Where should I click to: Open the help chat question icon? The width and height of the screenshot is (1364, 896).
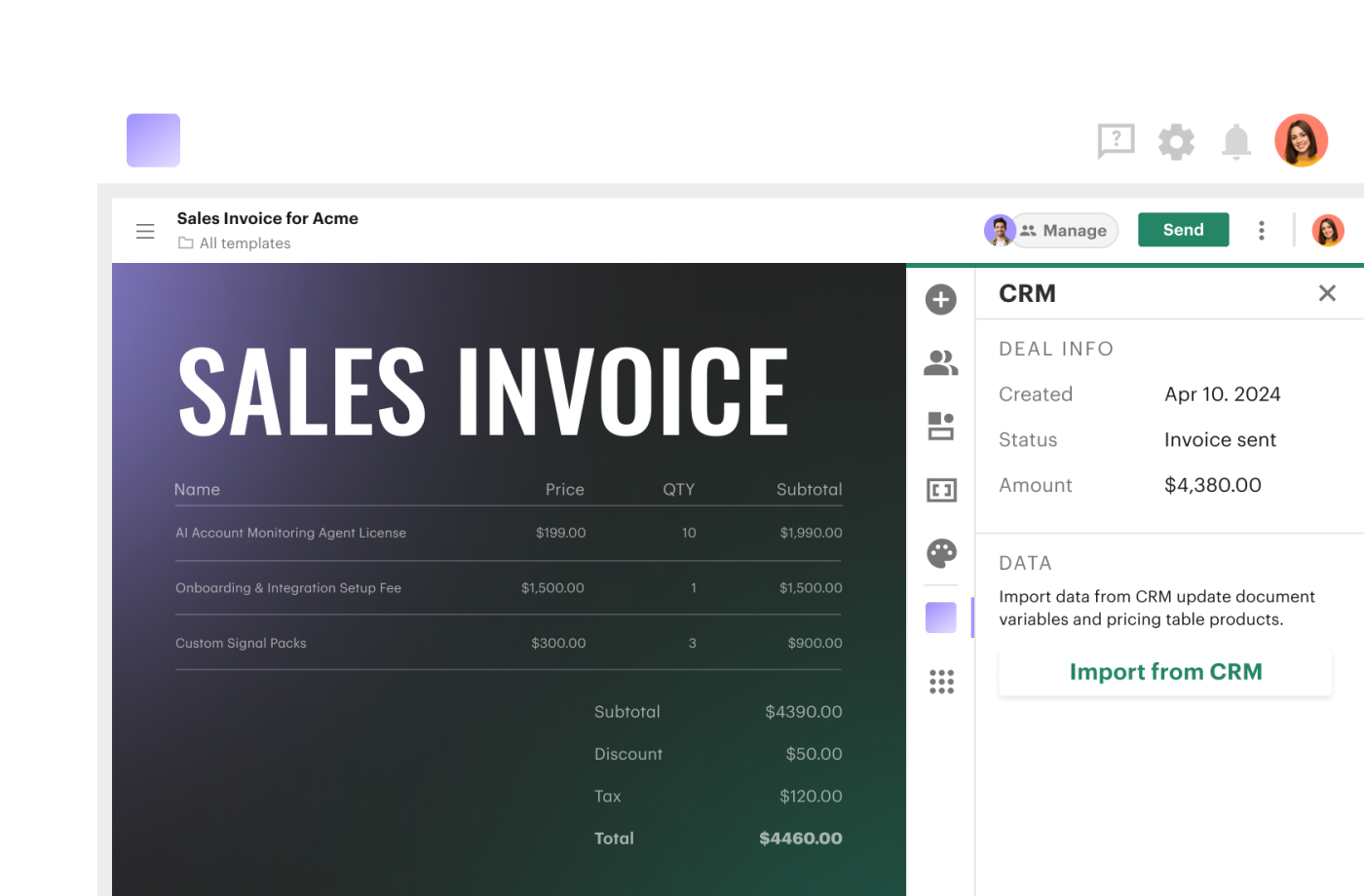pos(1116,141)
